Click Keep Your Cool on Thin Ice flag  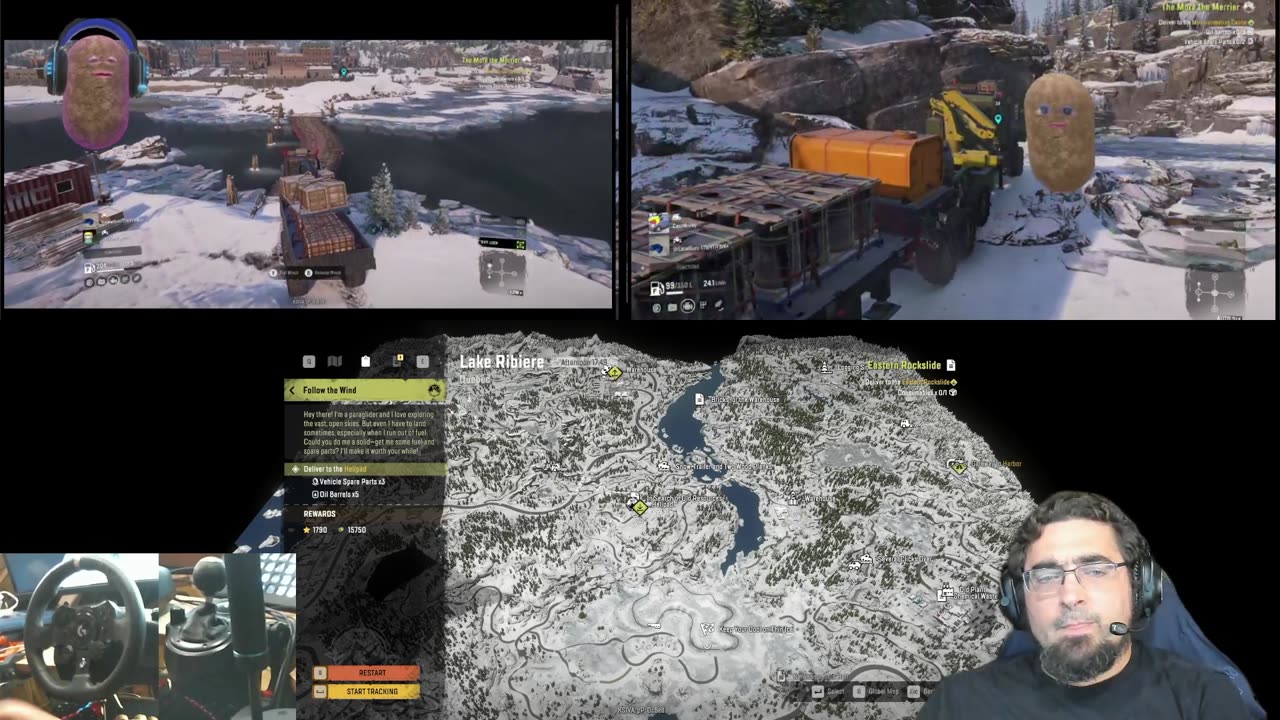click(x=708, y=629)
